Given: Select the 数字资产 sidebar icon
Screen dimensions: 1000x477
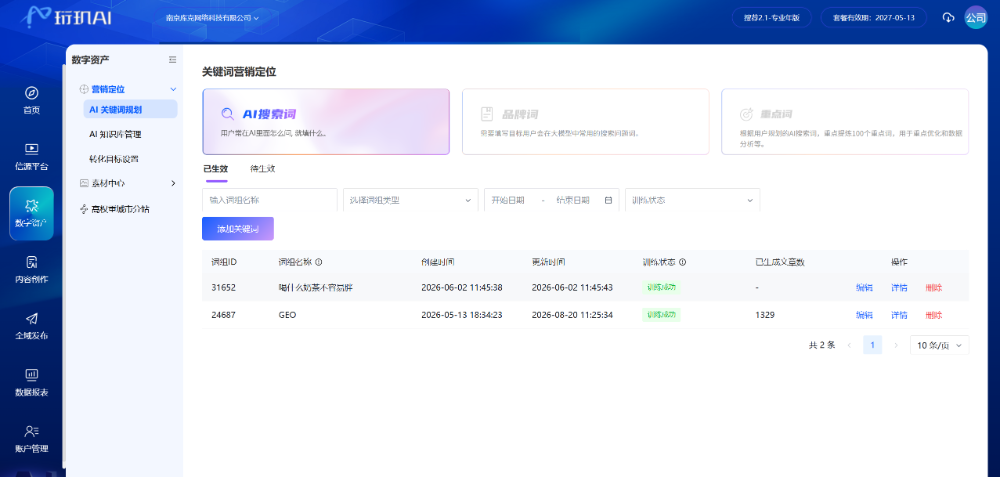Looking at the screenshot, I should pos(31,205).
